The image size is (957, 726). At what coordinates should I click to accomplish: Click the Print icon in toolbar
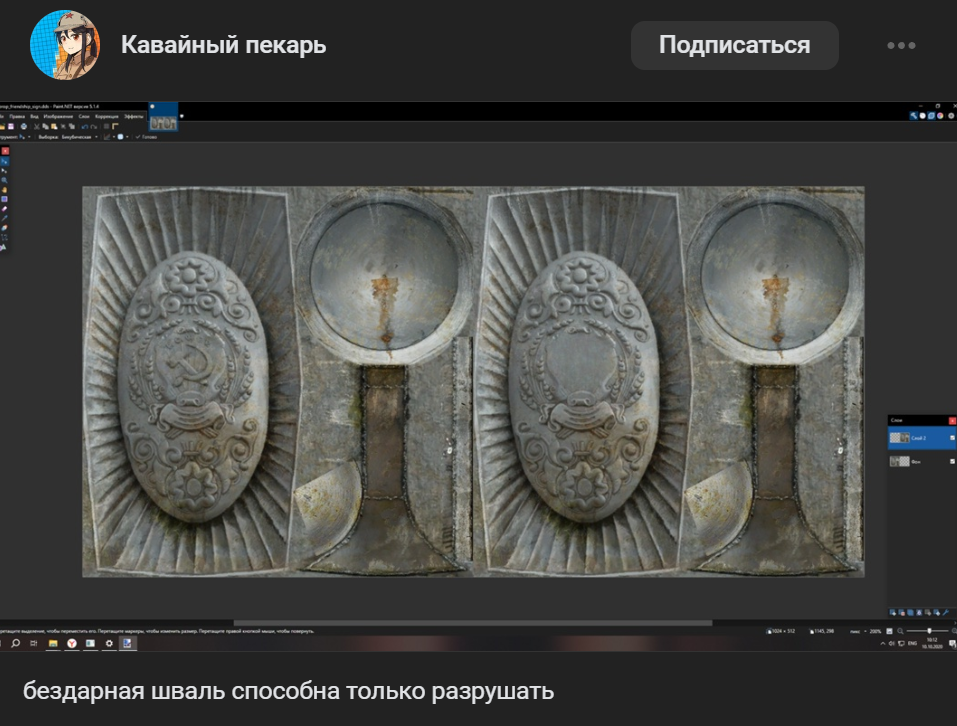(24, 126)
